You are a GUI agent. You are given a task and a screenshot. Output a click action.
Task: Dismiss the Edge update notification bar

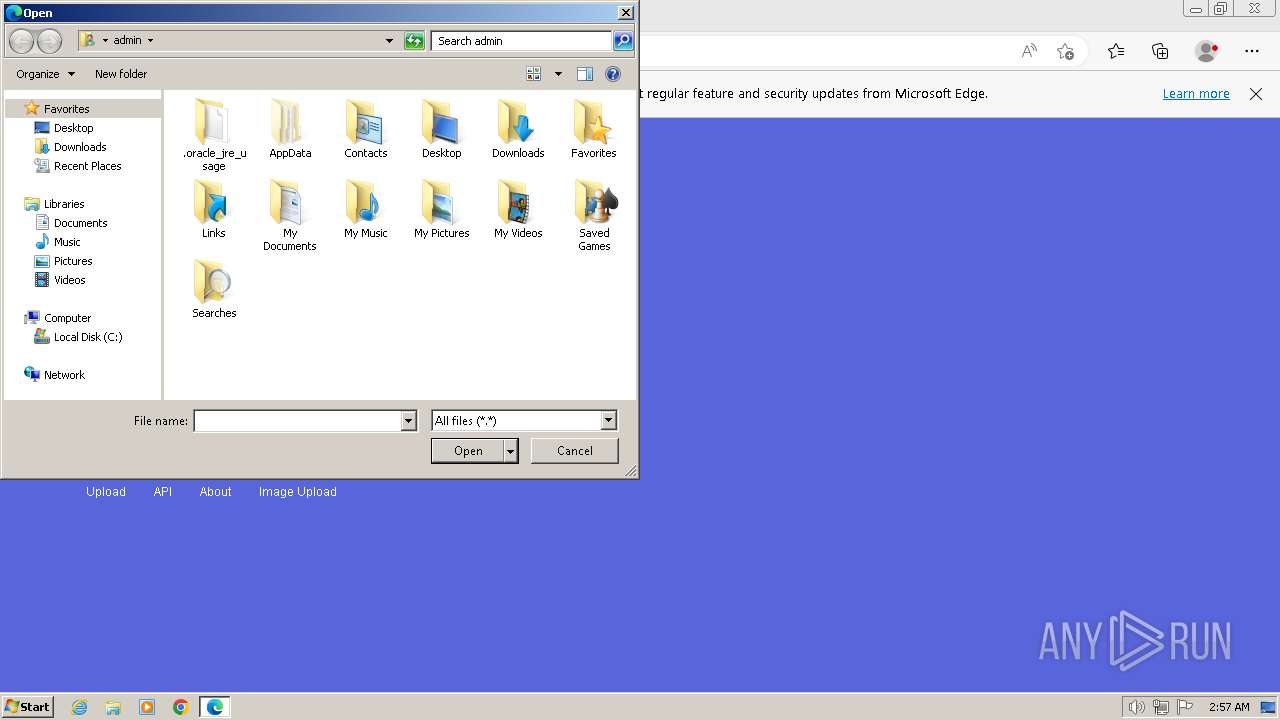pyautogui.click(x=1256, y=94)
